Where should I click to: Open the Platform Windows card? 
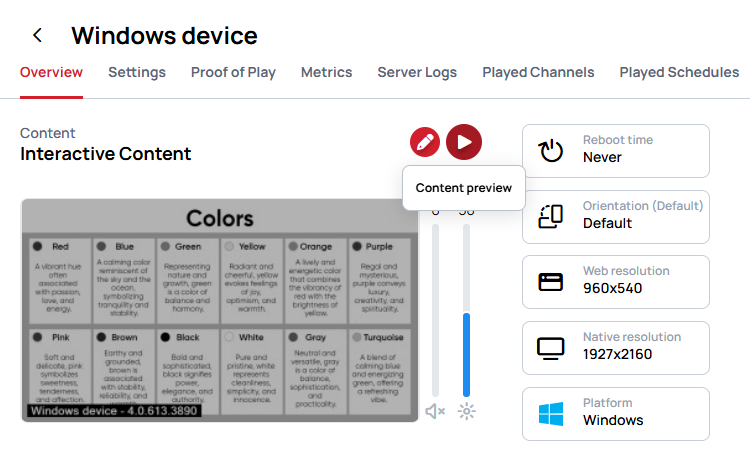click(616, 414)
